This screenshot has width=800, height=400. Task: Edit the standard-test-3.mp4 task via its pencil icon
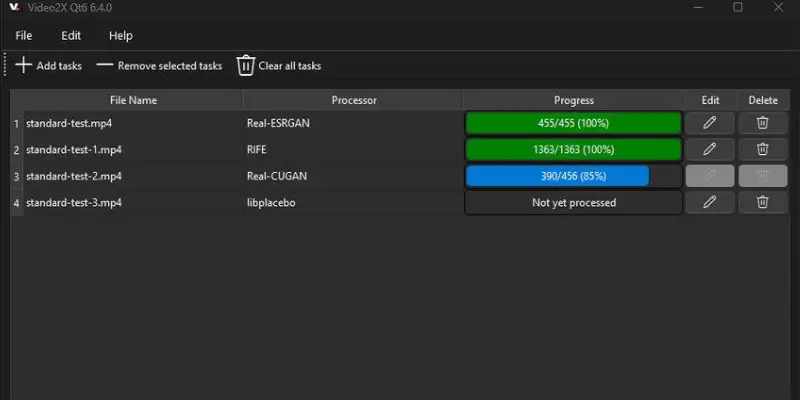(x=709, y=203)
